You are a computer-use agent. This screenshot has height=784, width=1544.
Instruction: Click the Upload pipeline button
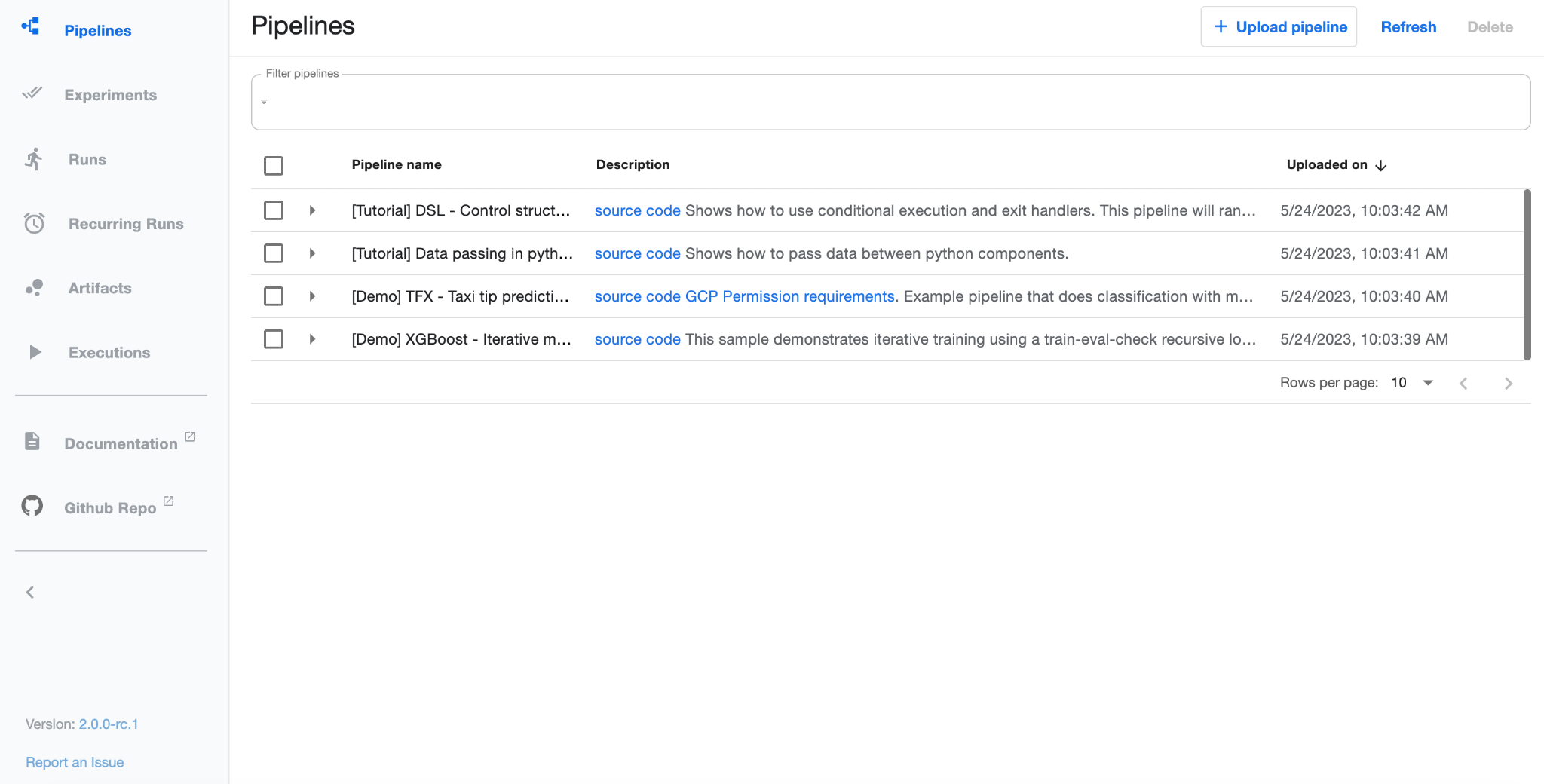tap(1279, 27)
